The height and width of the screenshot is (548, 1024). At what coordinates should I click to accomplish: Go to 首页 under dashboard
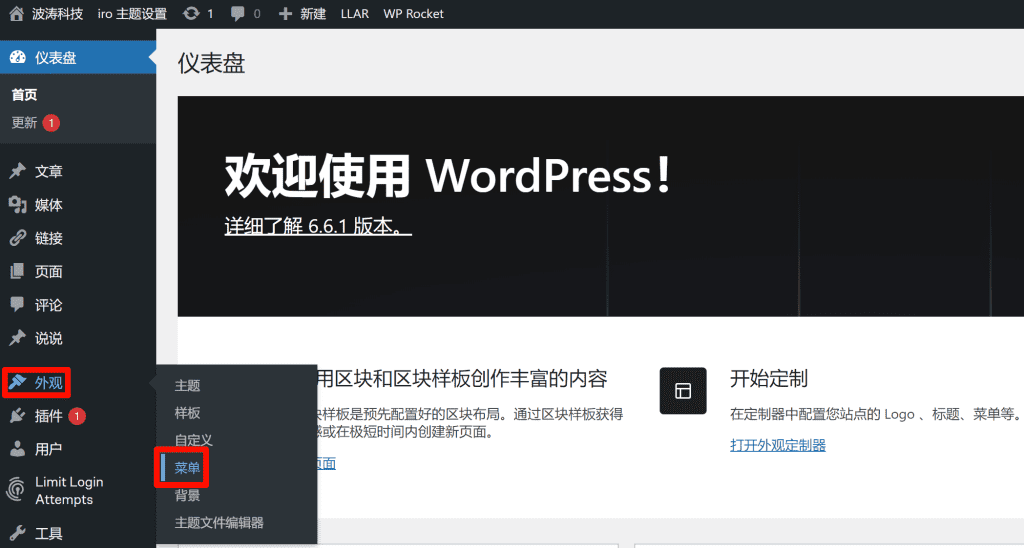(x=24, y=95)
